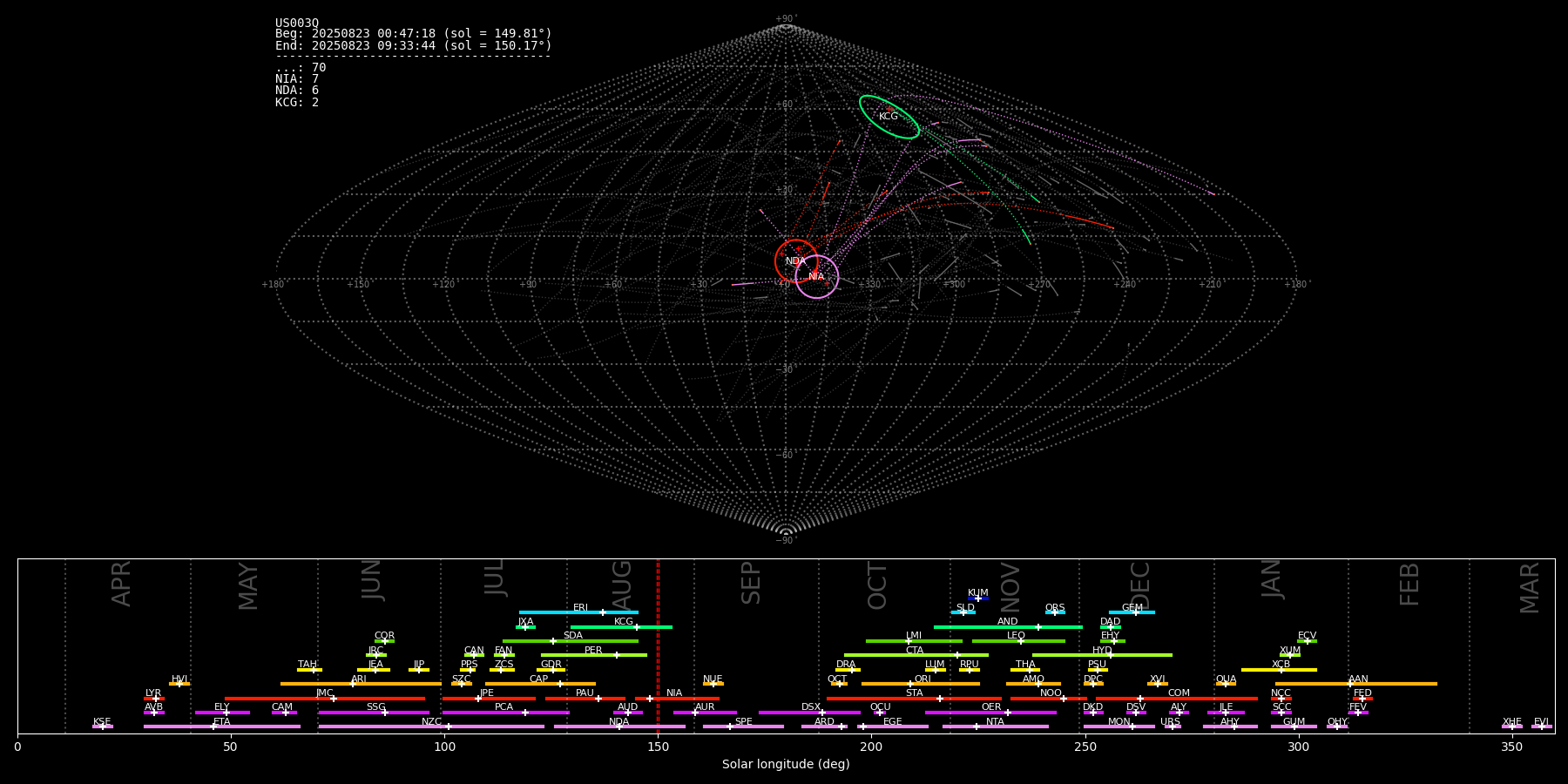Click the DRA shower label in timeline

pyautogui.click(x=846, y=665)
